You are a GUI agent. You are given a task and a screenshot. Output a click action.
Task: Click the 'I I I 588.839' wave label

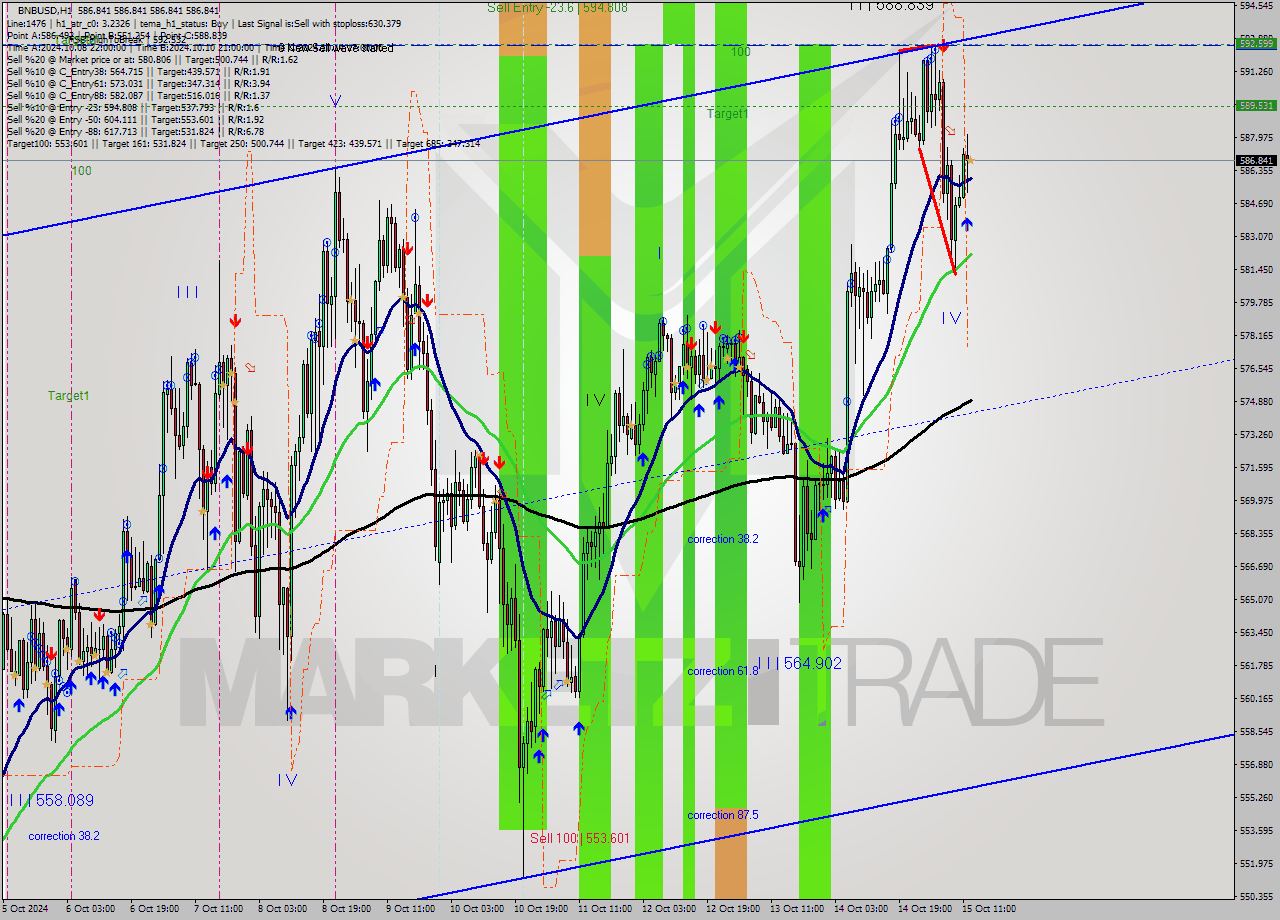891,5
